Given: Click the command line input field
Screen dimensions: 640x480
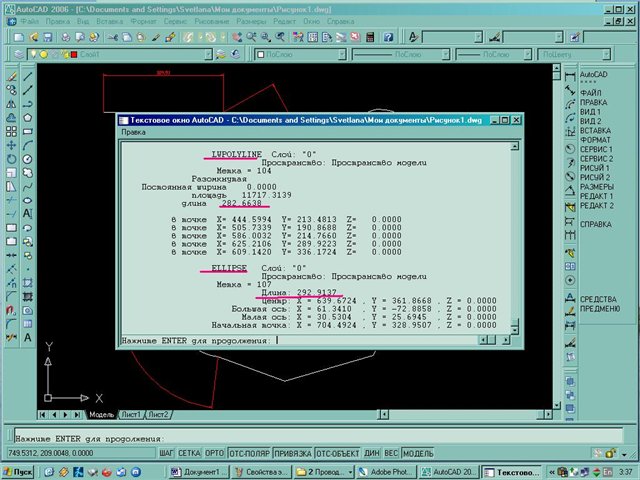Looking at the screenshot, I should (300, 438).
